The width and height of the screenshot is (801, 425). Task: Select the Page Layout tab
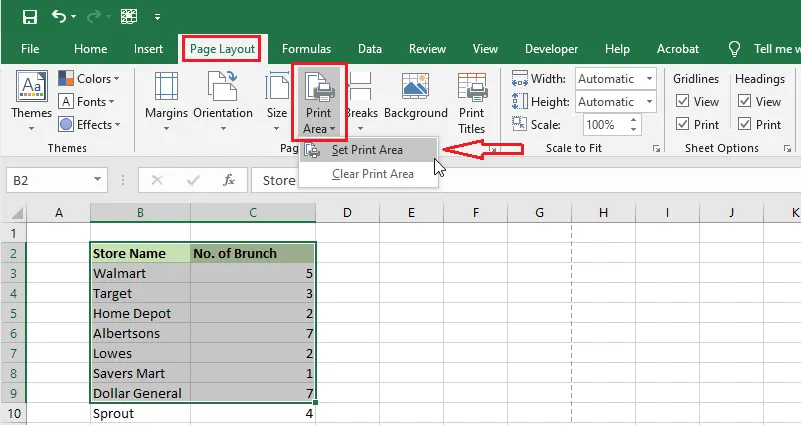222,49
